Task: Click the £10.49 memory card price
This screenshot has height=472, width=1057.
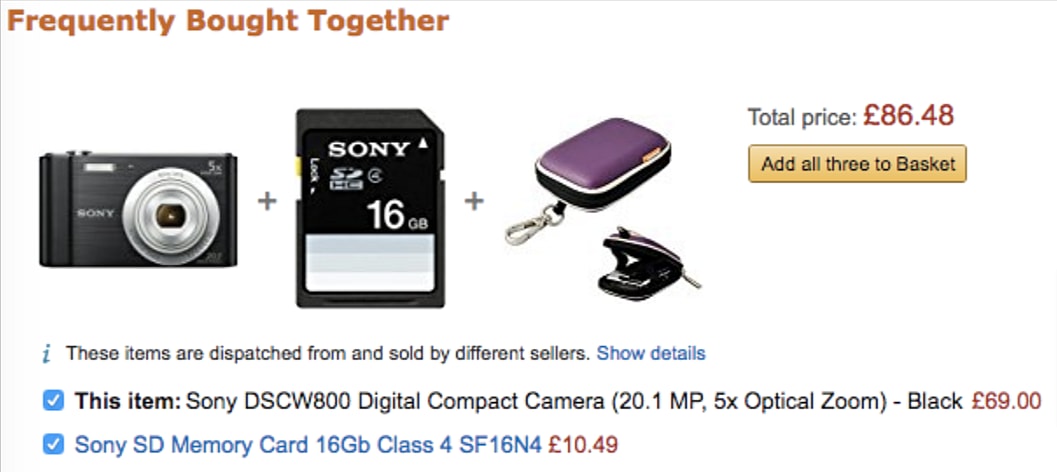Action: coord(585,443)
